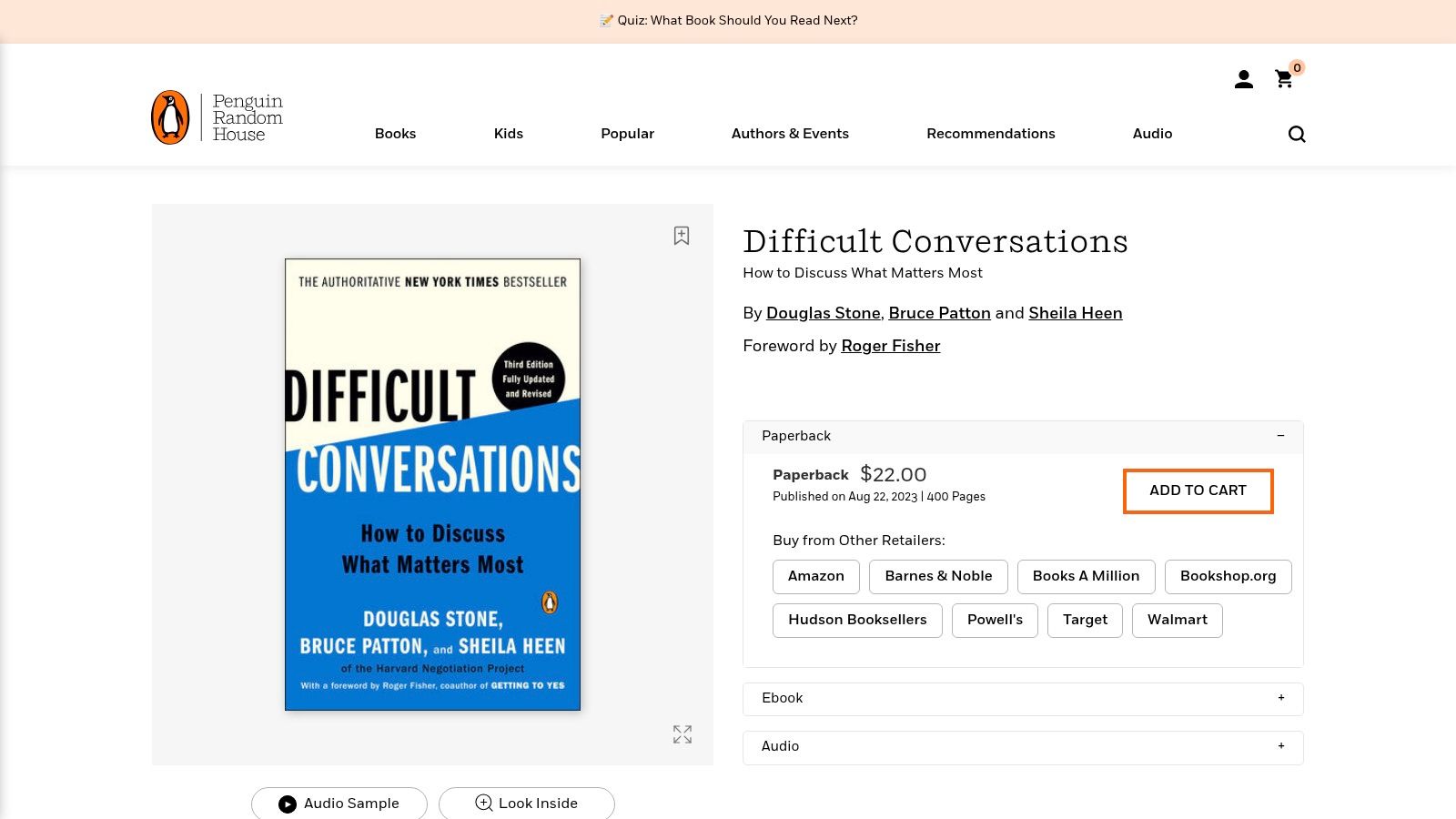This screenshot has height=819, width=1456.
Task: Open the Roger Fisher foreword link
Action: pos(890,346)
